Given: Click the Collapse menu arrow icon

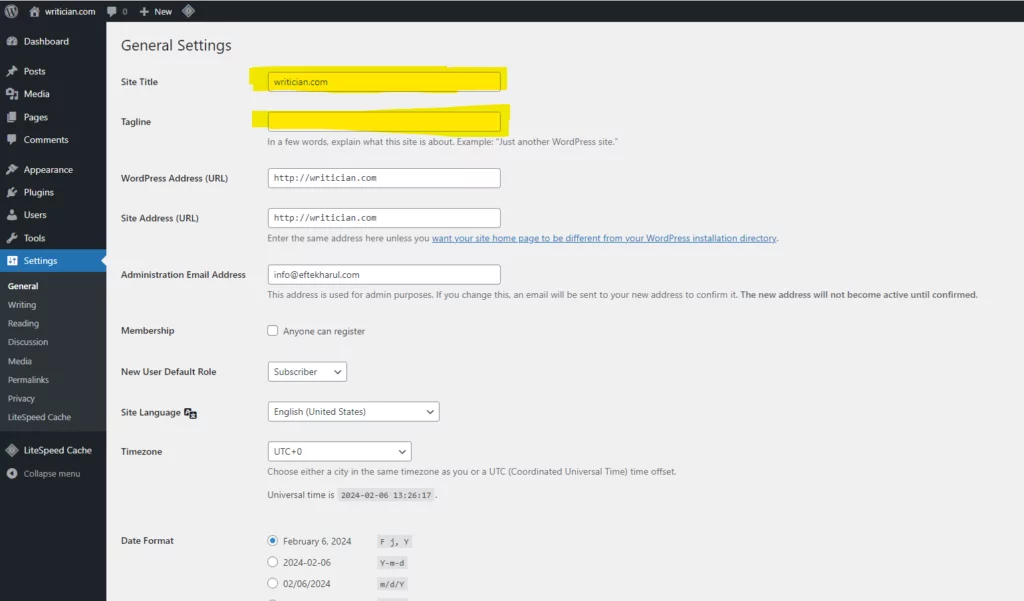Looking at the screenshot, I should [x=12, y=474].
